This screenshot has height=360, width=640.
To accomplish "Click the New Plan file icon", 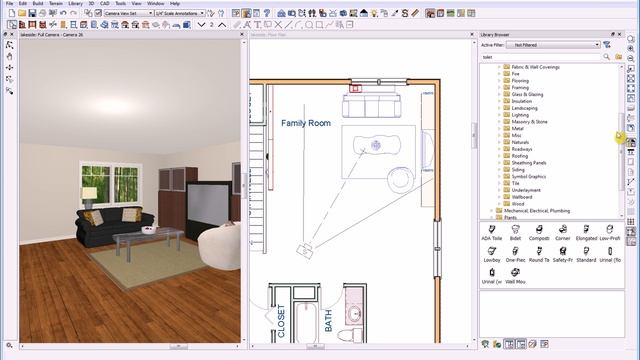I will pos(11,13).
